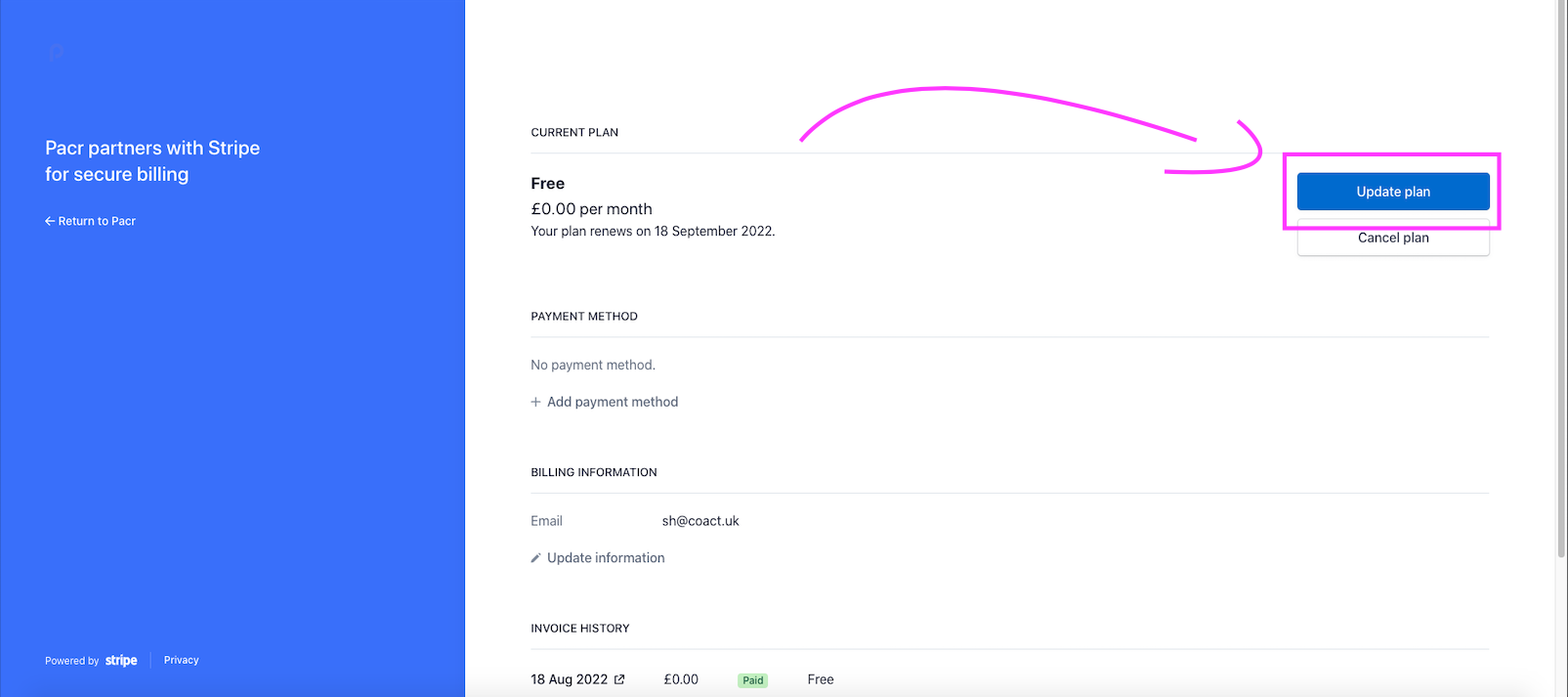
Task: Select the Add payment method link
Action: 612,402
